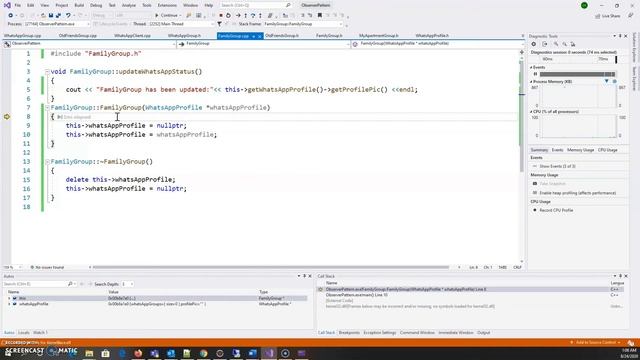Click Add to Source Control

pyautogui.click(x=596, y=342)
